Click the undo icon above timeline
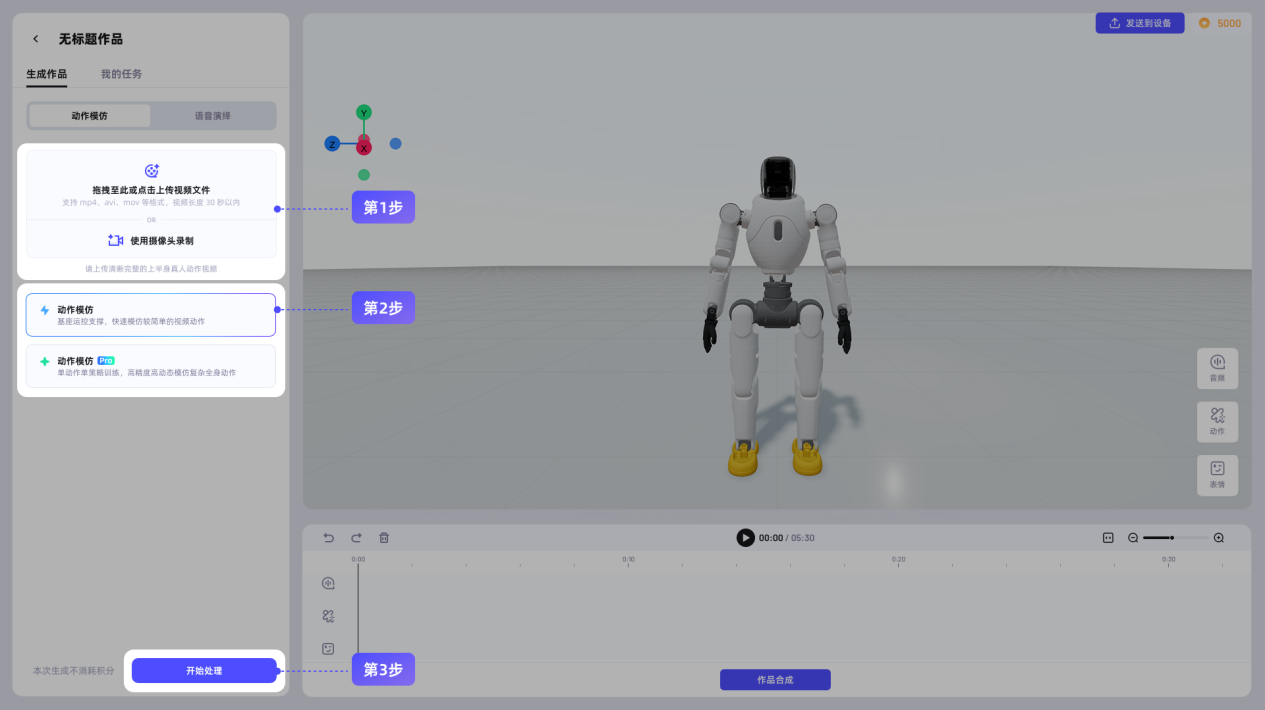The width and height of the screenshot is (1265, 710). [x=328, y=538]
